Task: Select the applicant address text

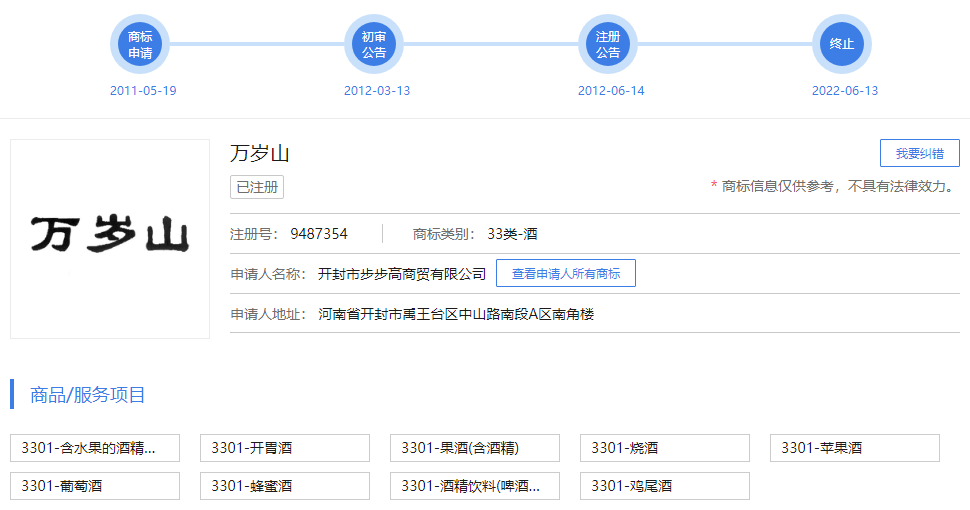Action: (456, 314)
